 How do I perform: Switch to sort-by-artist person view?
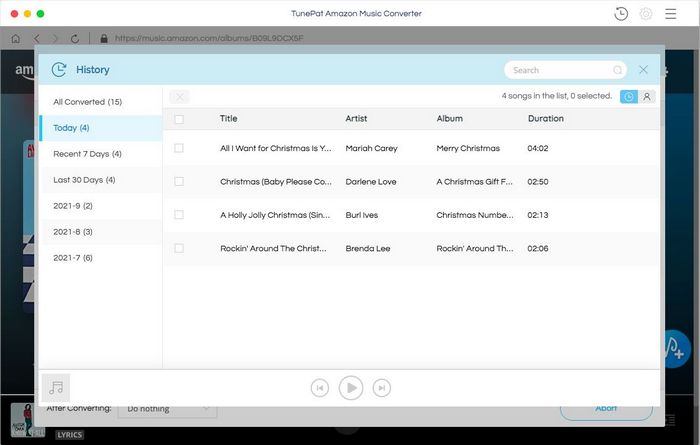646,96
